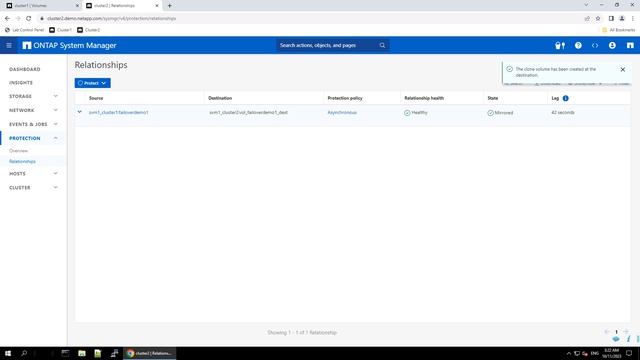Click the Lag info icon
The height and width of the screenshot is (360, 640).
tap(565, 98)
